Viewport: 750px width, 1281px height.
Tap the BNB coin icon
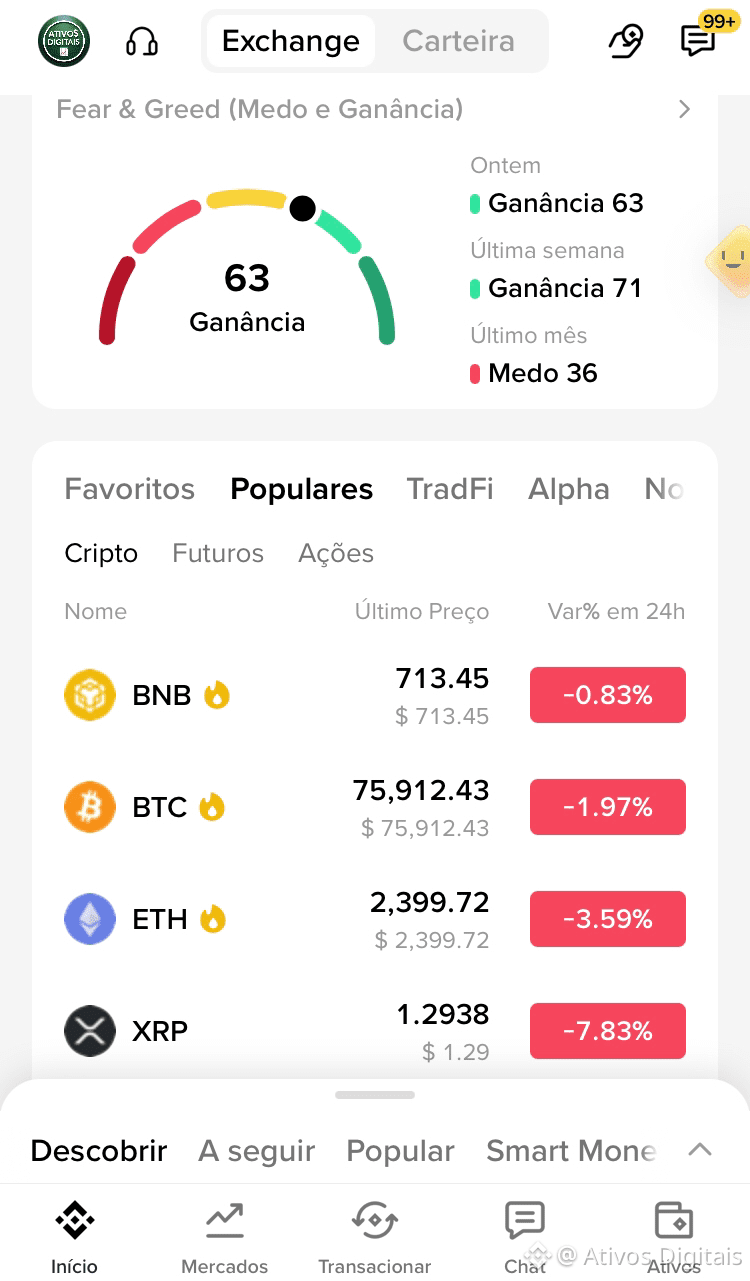pyautogui.click(x=90, y=695)
